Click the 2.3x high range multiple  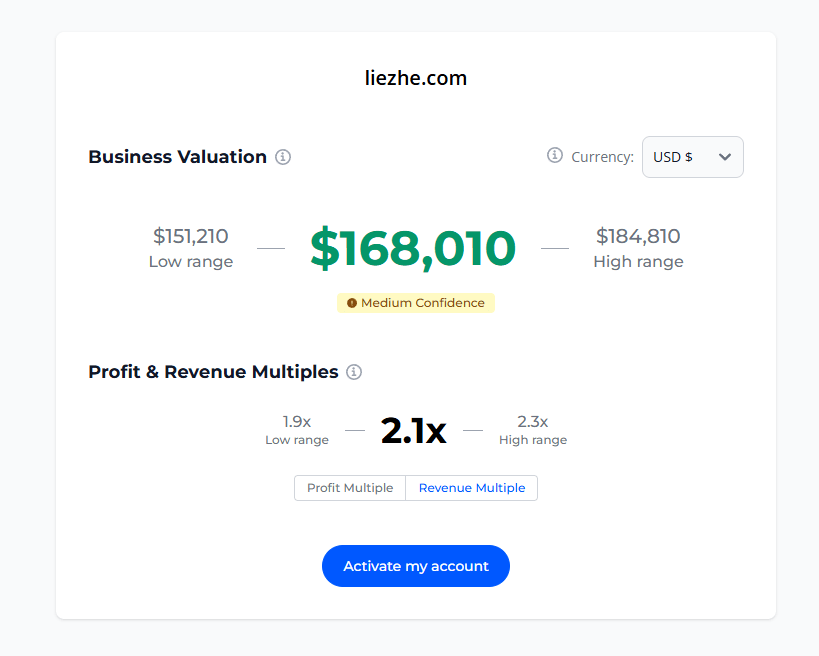tap(533, 421)
